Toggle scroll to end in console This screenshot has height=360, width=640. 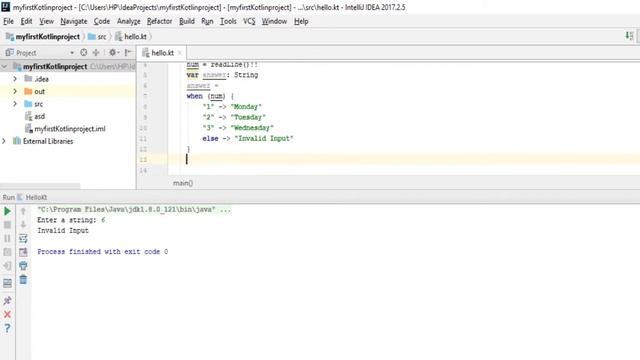[x=23, y=252]
